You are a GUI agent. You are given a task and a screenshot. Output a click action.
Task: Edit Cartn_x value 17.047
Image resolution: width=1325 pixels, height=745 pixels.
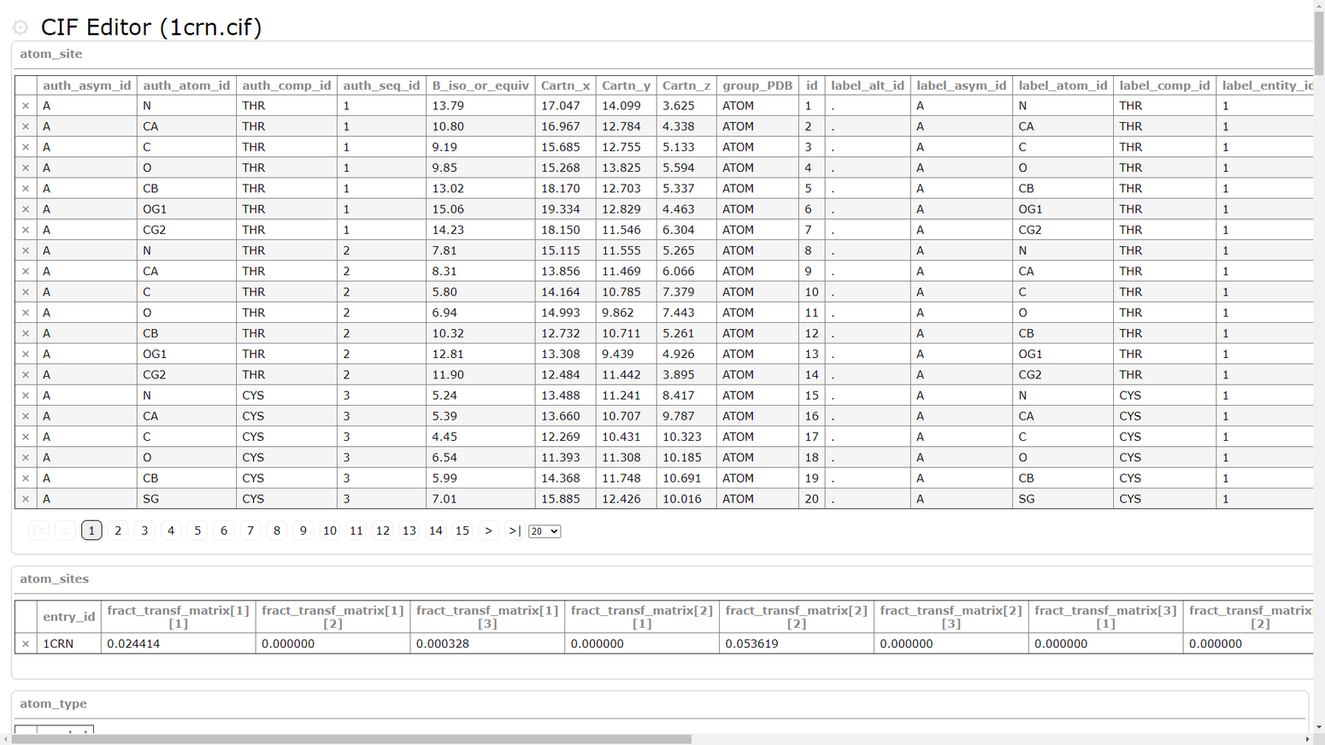click(x=566, y=106)
